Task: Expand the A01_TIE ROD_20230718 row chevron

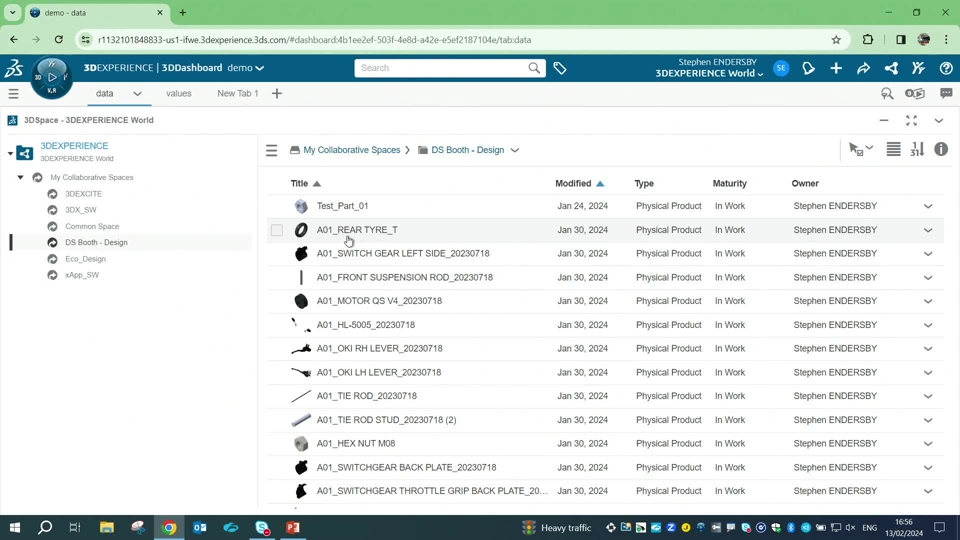Action: 928,396
